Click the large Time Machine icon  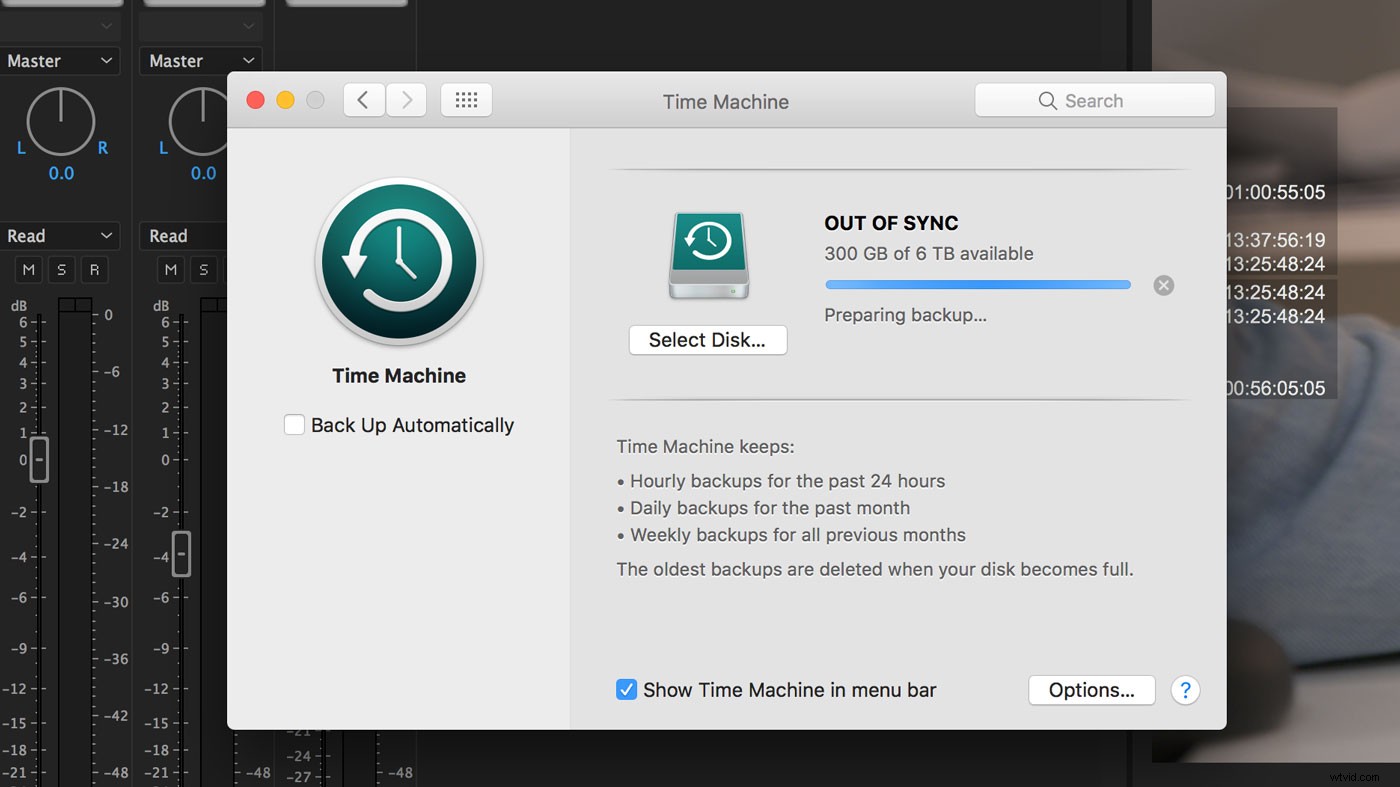(398, 261)
